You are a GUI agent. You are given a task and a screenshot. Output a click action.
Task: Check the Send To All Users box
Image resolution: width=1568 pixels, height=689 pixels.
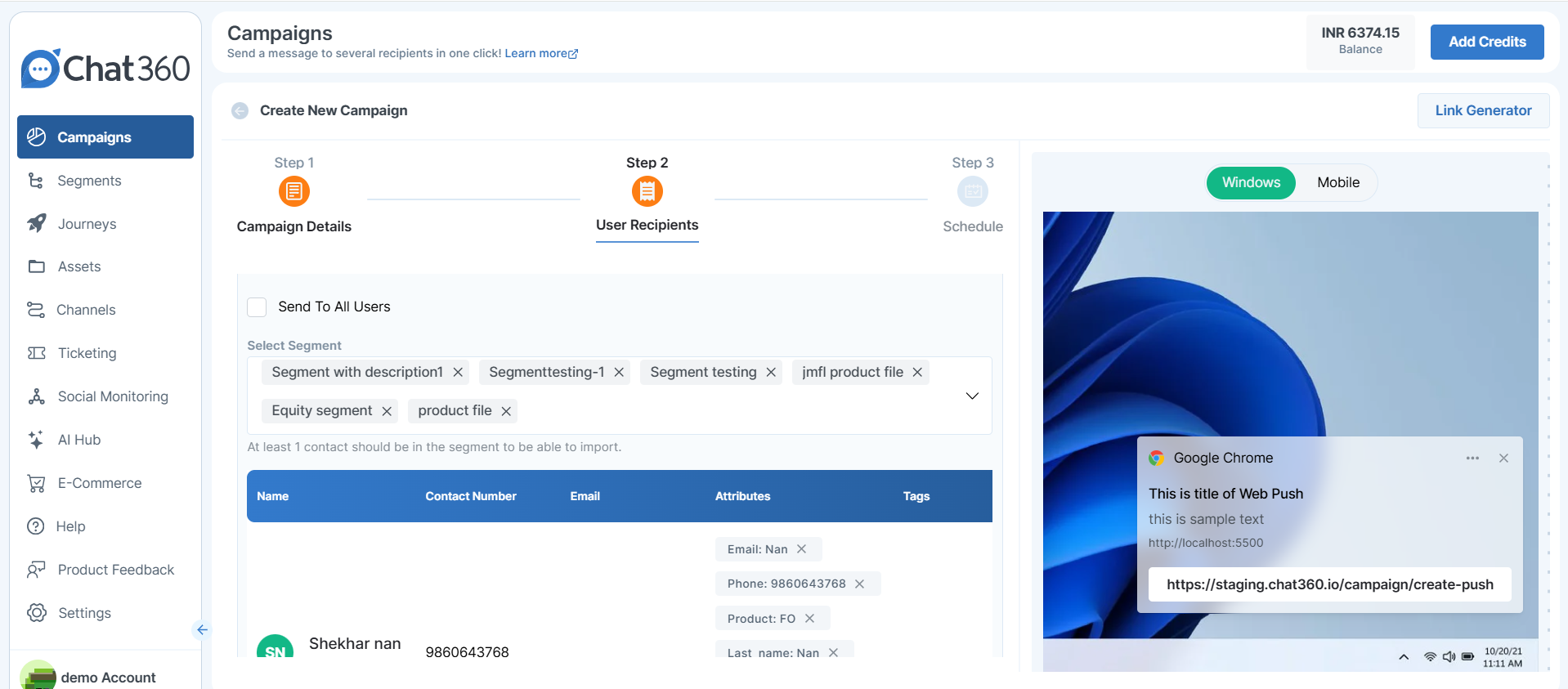pos(257,306)
